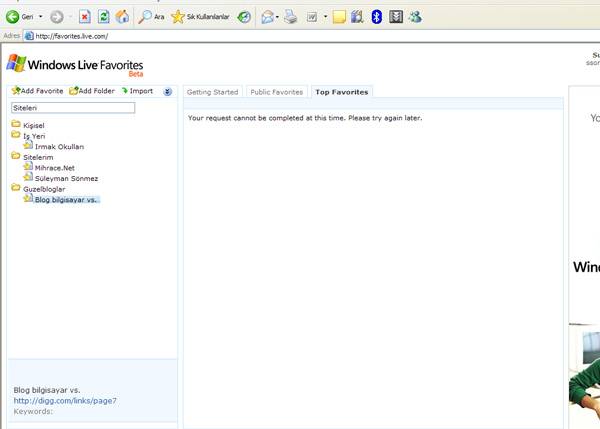Click the Print icon in the toolbar
600x429 pixels.
click(x=290, y=17)
